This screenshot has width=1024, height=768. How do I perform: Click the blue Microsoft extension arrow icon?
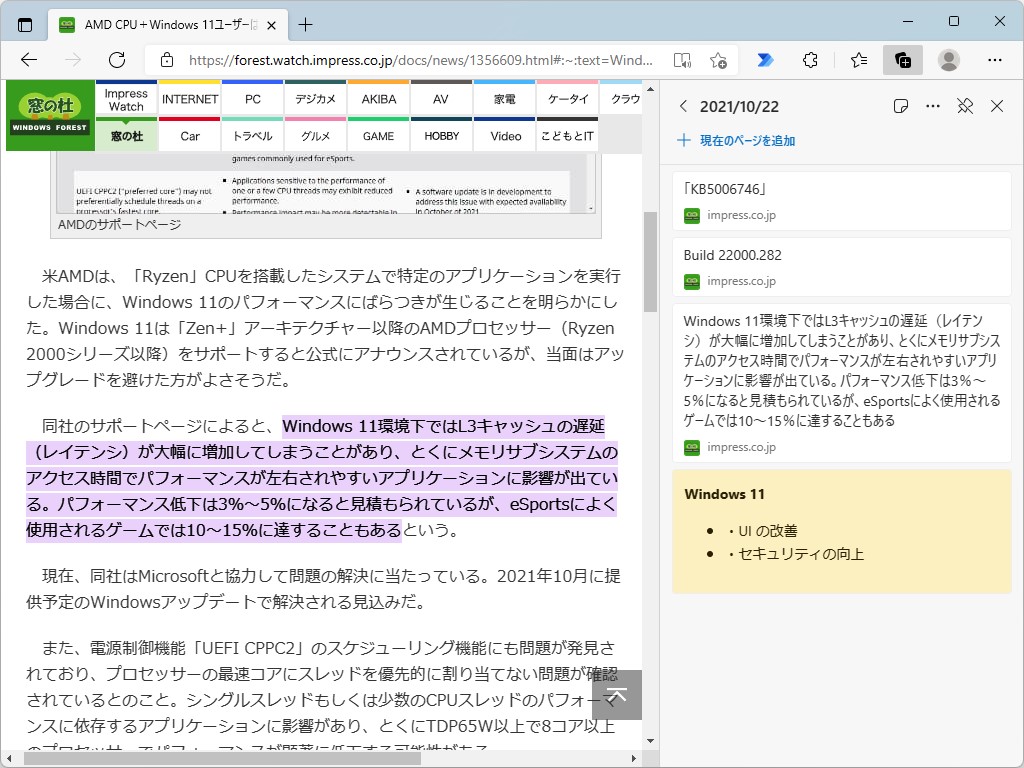(764, 60)
